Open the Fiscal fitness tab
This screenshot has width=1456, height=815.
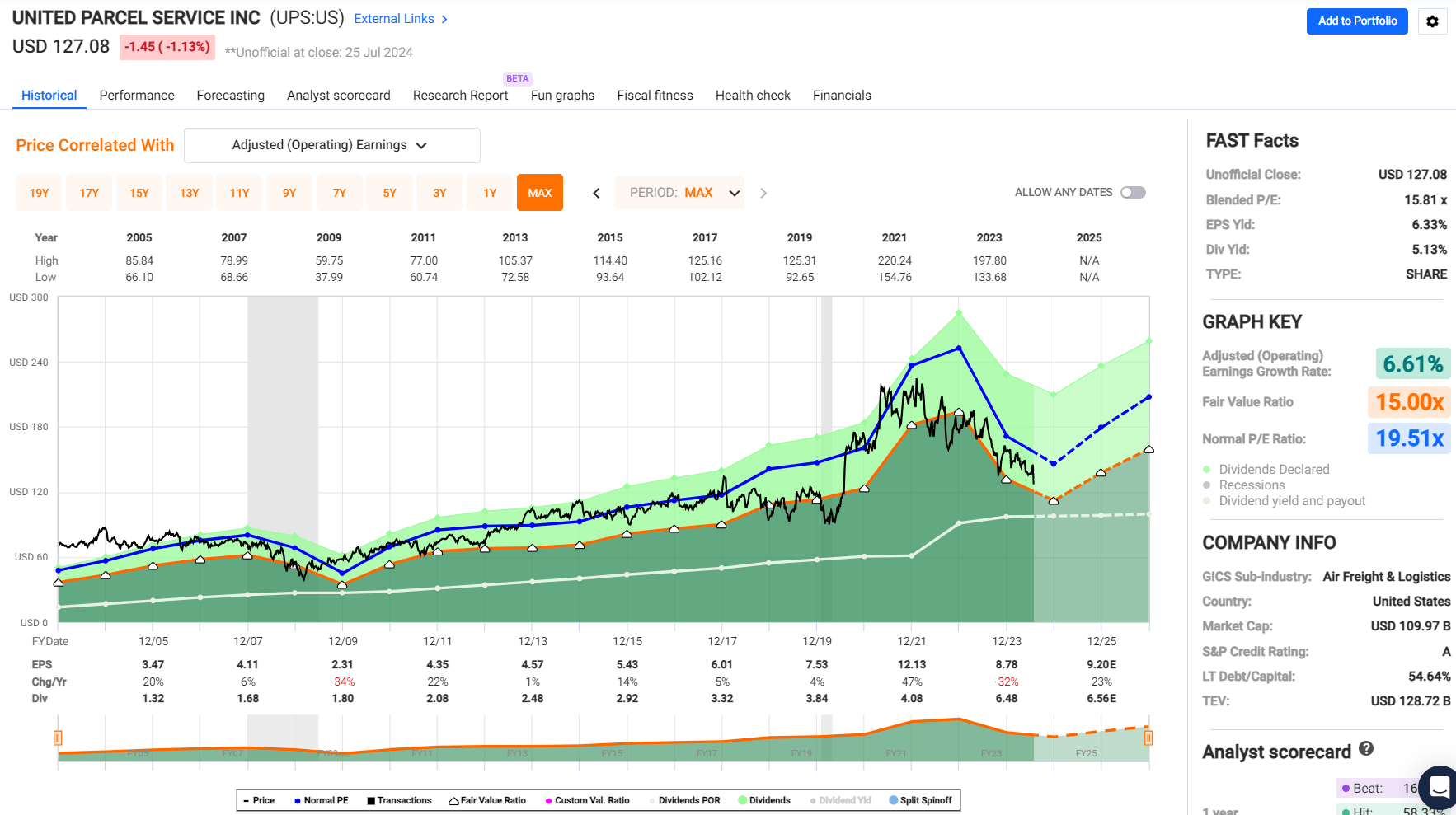click(655, 95)
